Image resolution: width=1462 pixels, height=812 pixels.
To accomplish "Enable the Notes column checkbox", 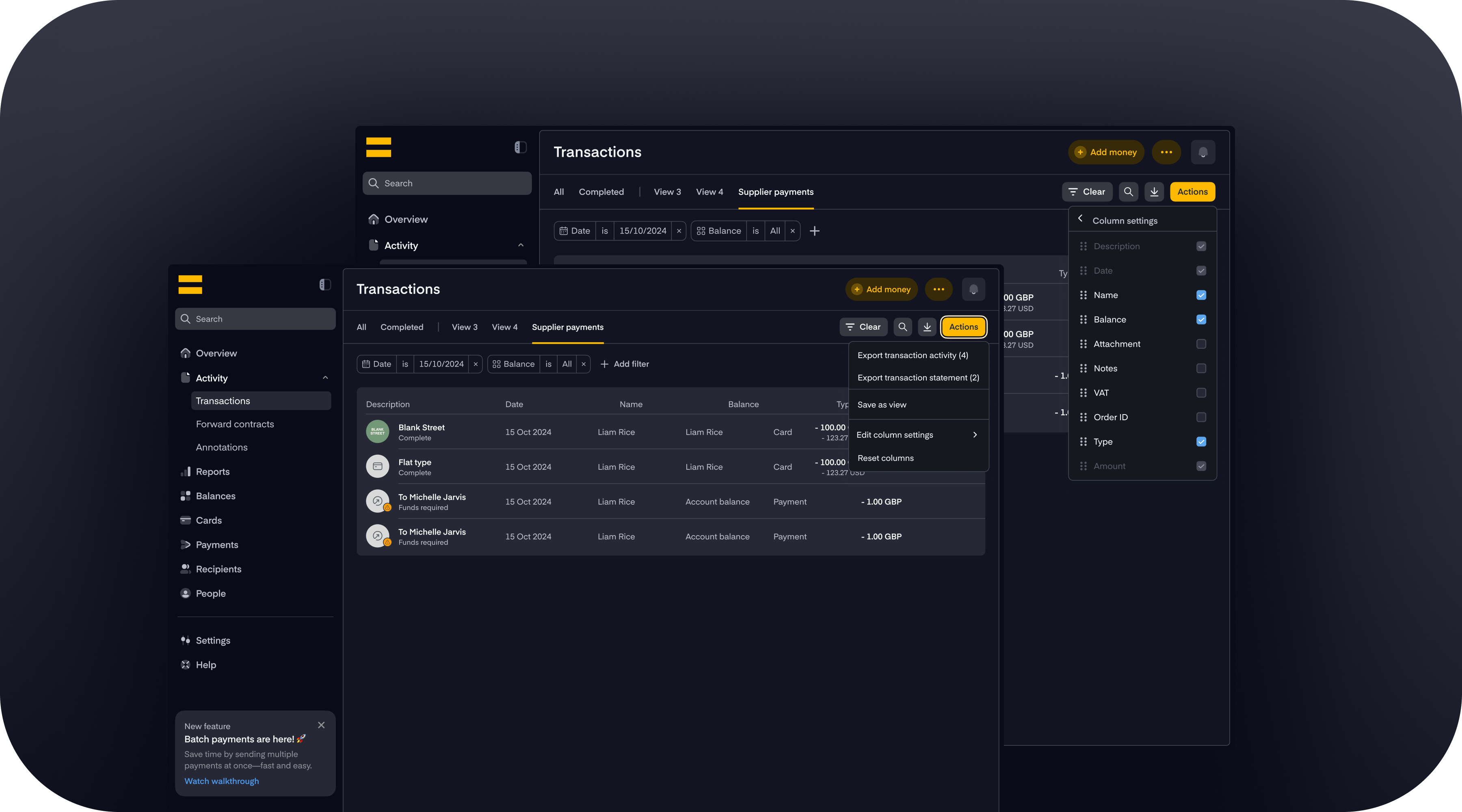I will [x=1201, y=368].
